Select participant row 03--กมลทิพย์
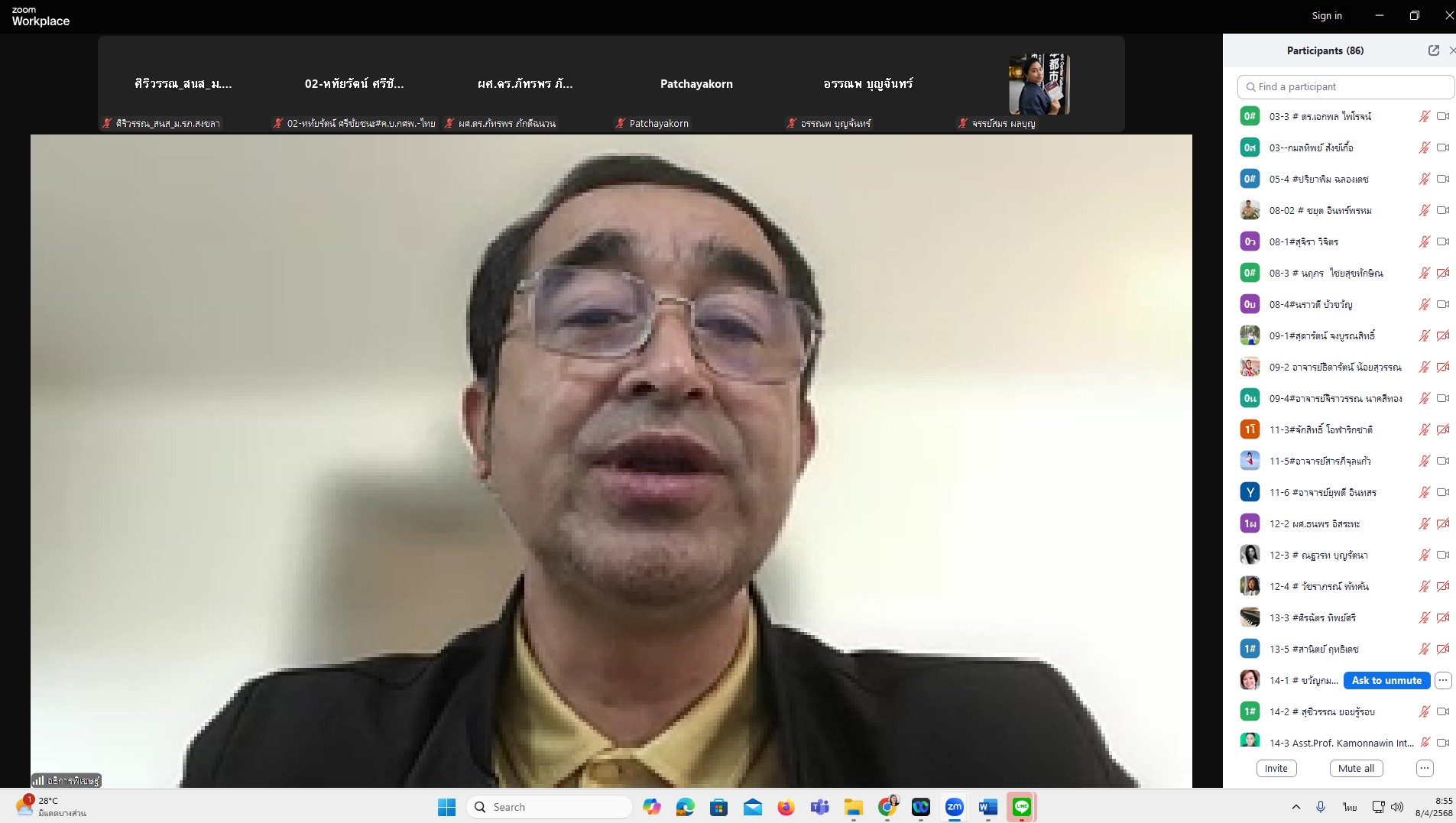 [1345, 147]
